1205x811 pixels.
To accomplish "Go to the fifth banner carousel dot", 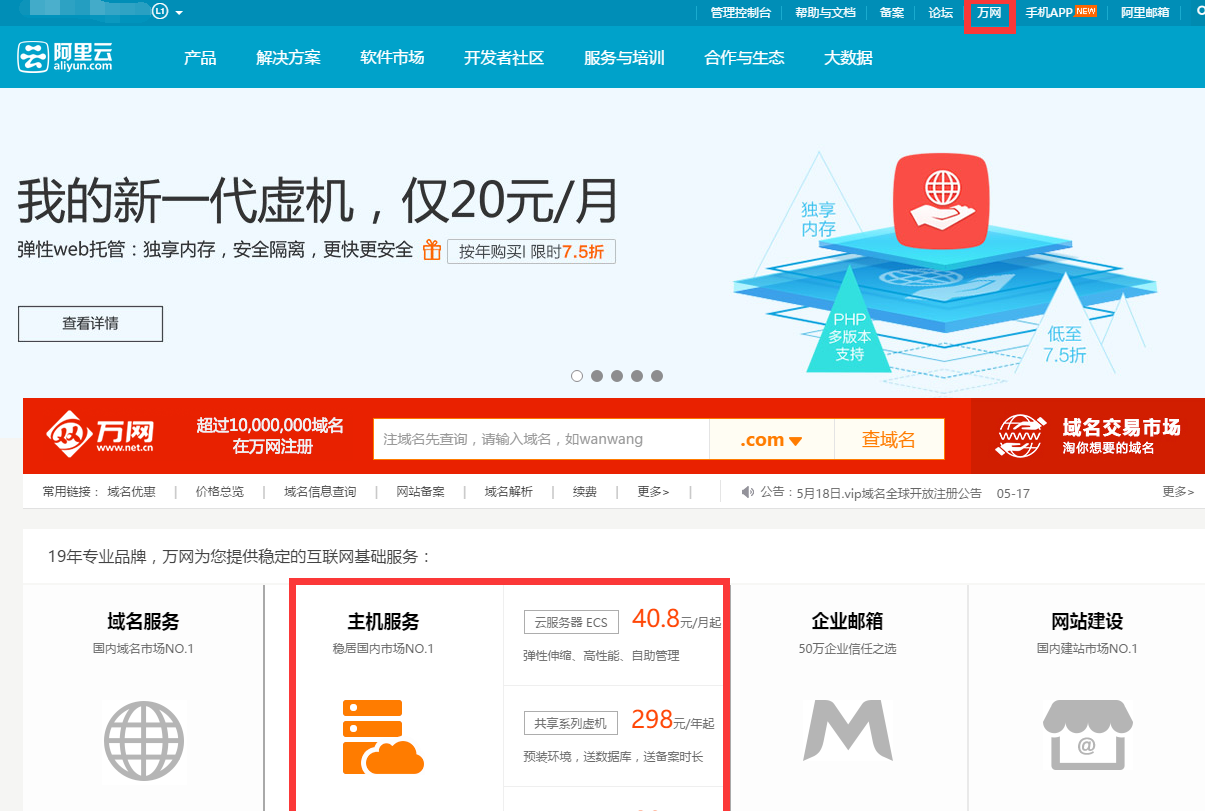I will 657,376.
